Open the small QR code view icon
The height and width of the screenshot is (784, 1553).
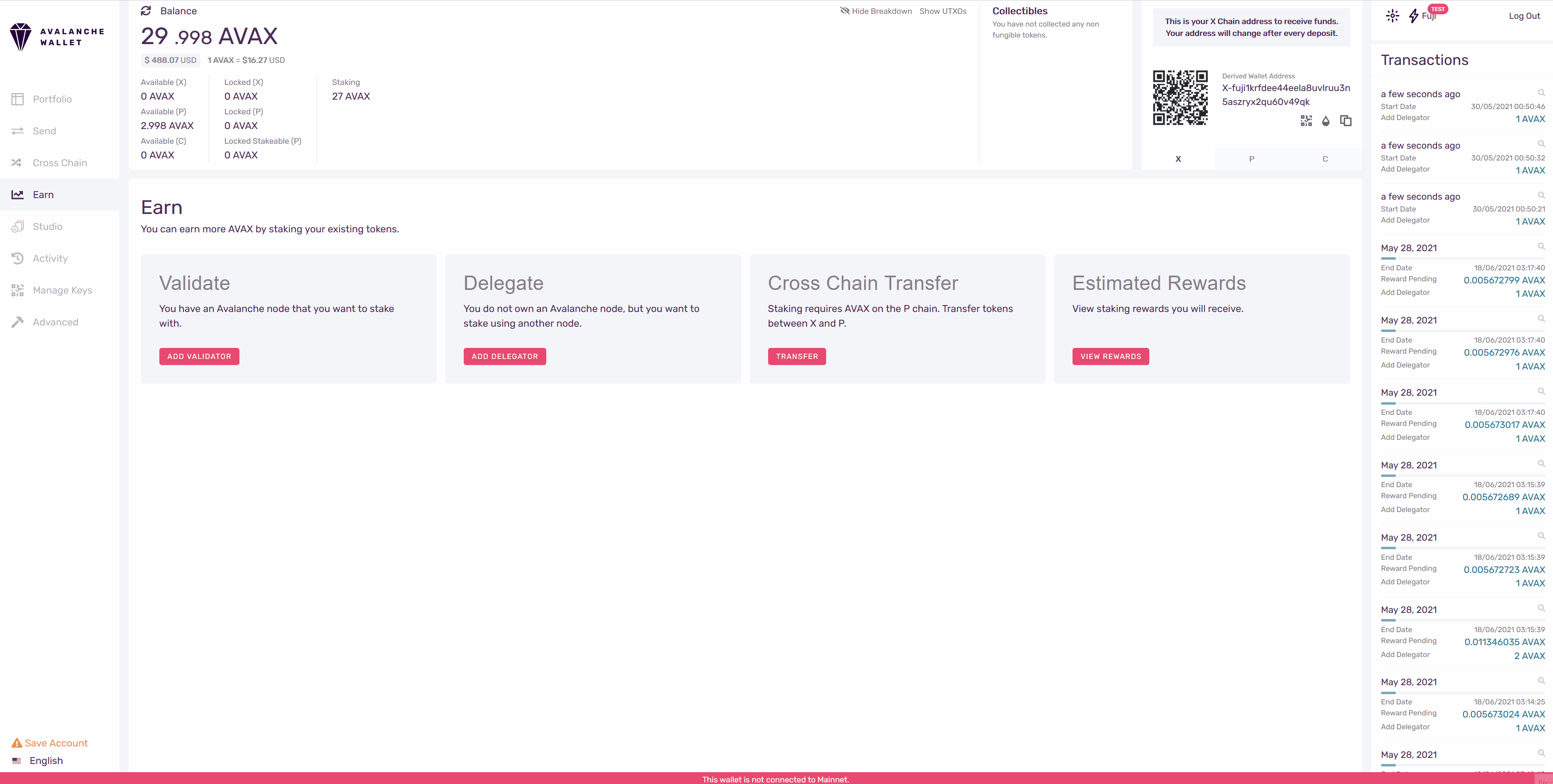pyautogui.click(x=1306, y=120)
